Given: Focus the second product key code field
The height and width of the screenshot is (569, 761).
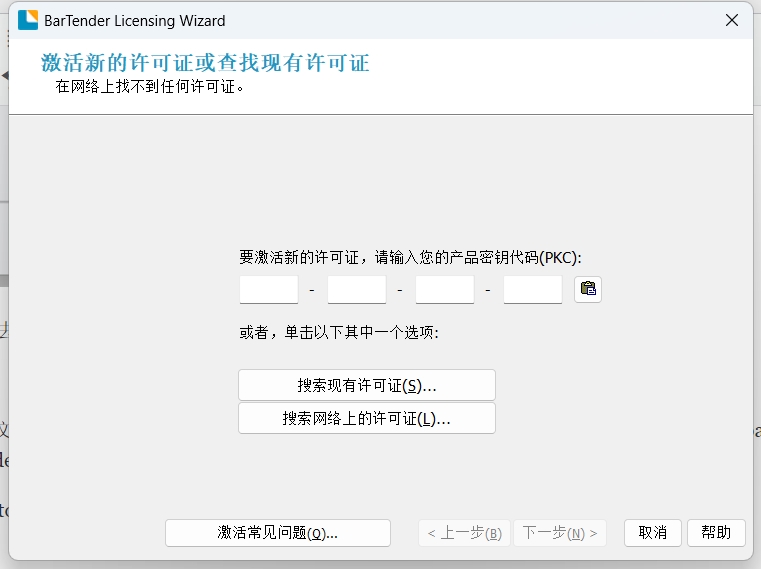Looking at the screenshot, I should click(357, 289).
